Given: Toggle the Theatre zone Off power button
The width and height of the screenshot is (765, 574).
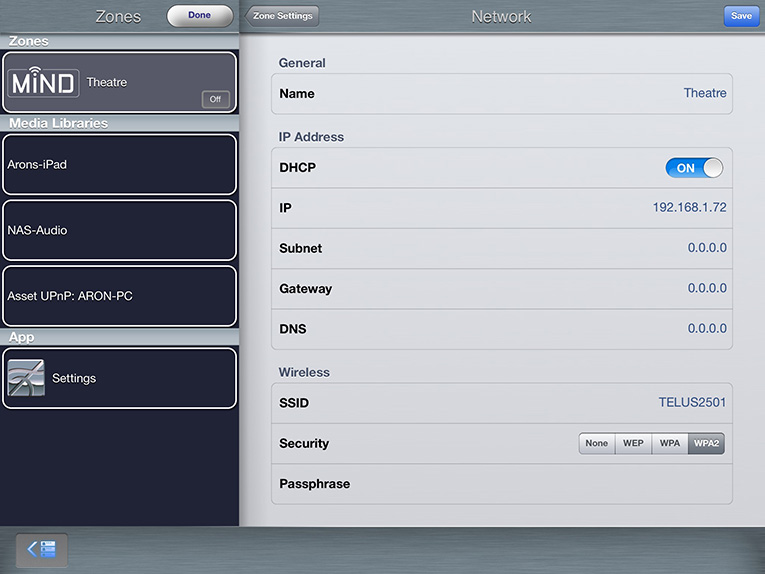Looking at the screenshot, I should (x=215, y=99).
